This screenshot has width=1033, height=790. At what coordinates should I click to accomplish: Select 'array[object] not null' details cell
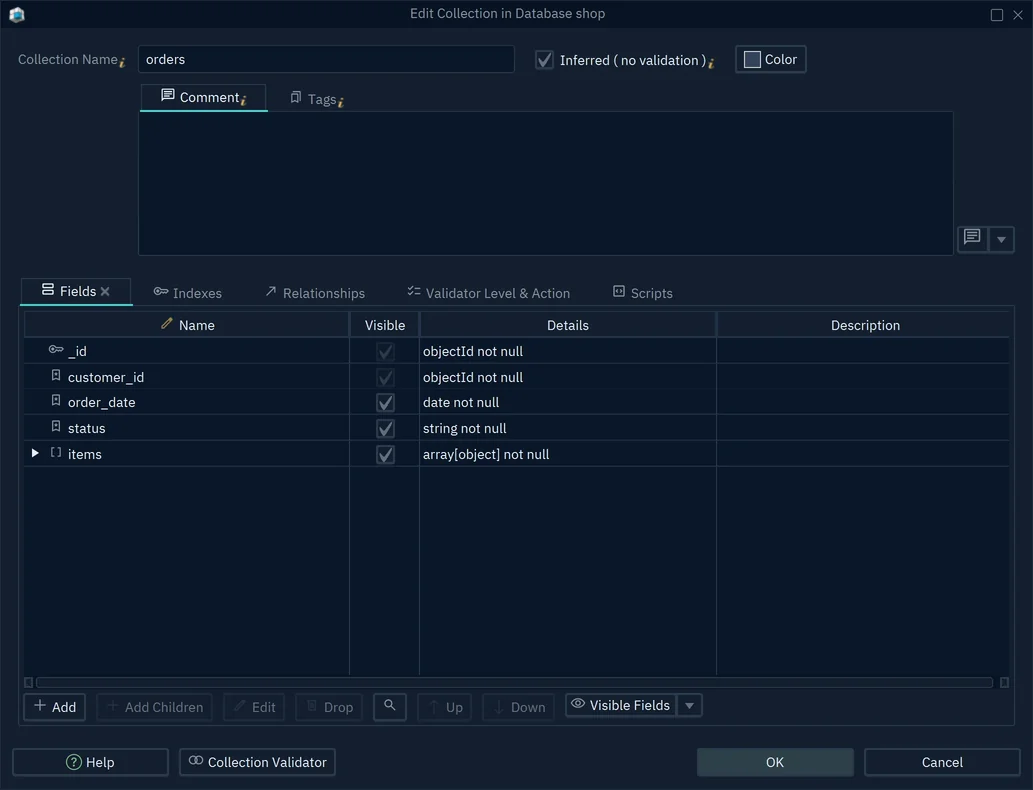pos(567,454)
